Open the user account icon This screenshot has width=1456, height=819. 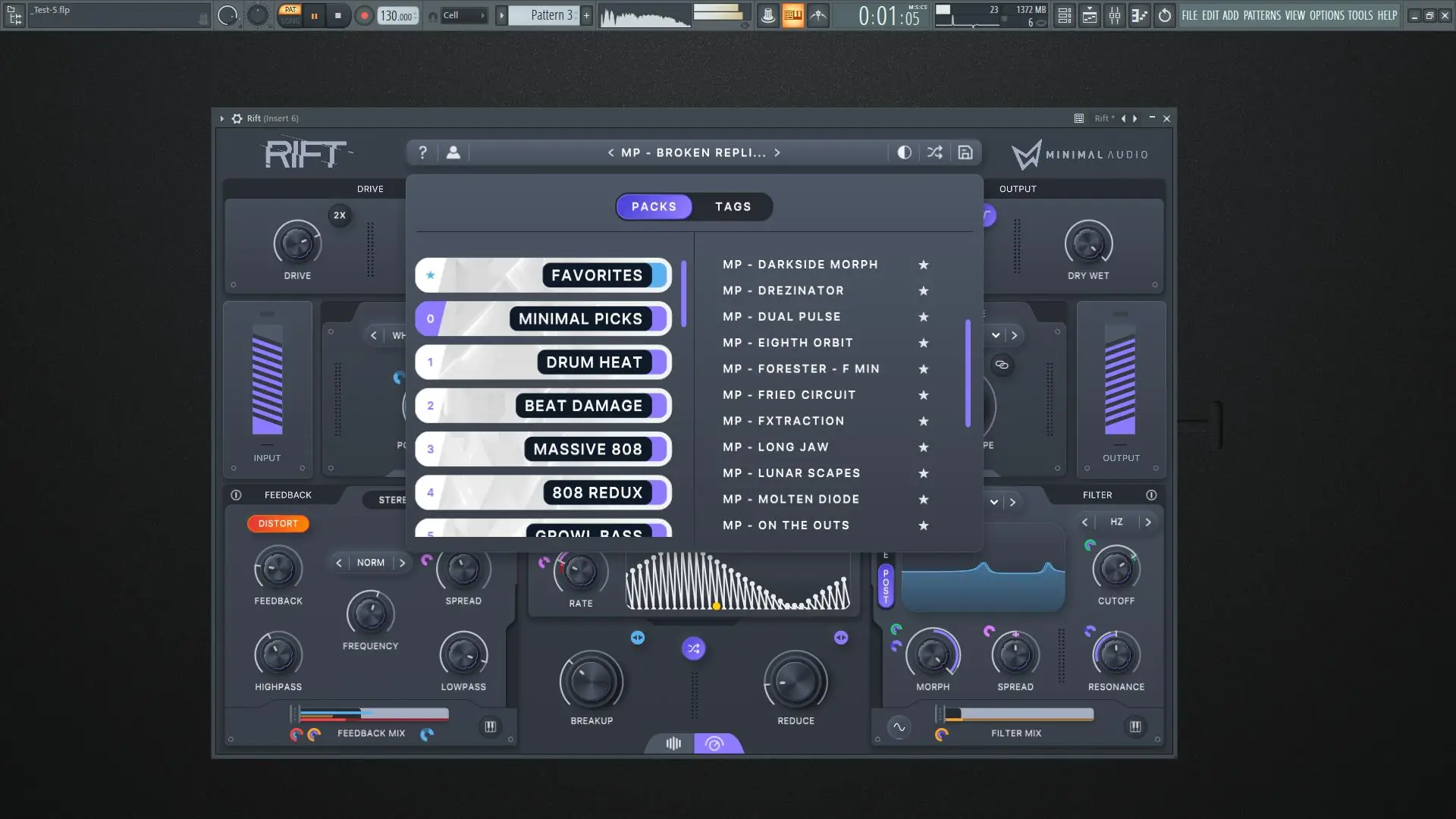pyautogui.click(x=453, y=152)
